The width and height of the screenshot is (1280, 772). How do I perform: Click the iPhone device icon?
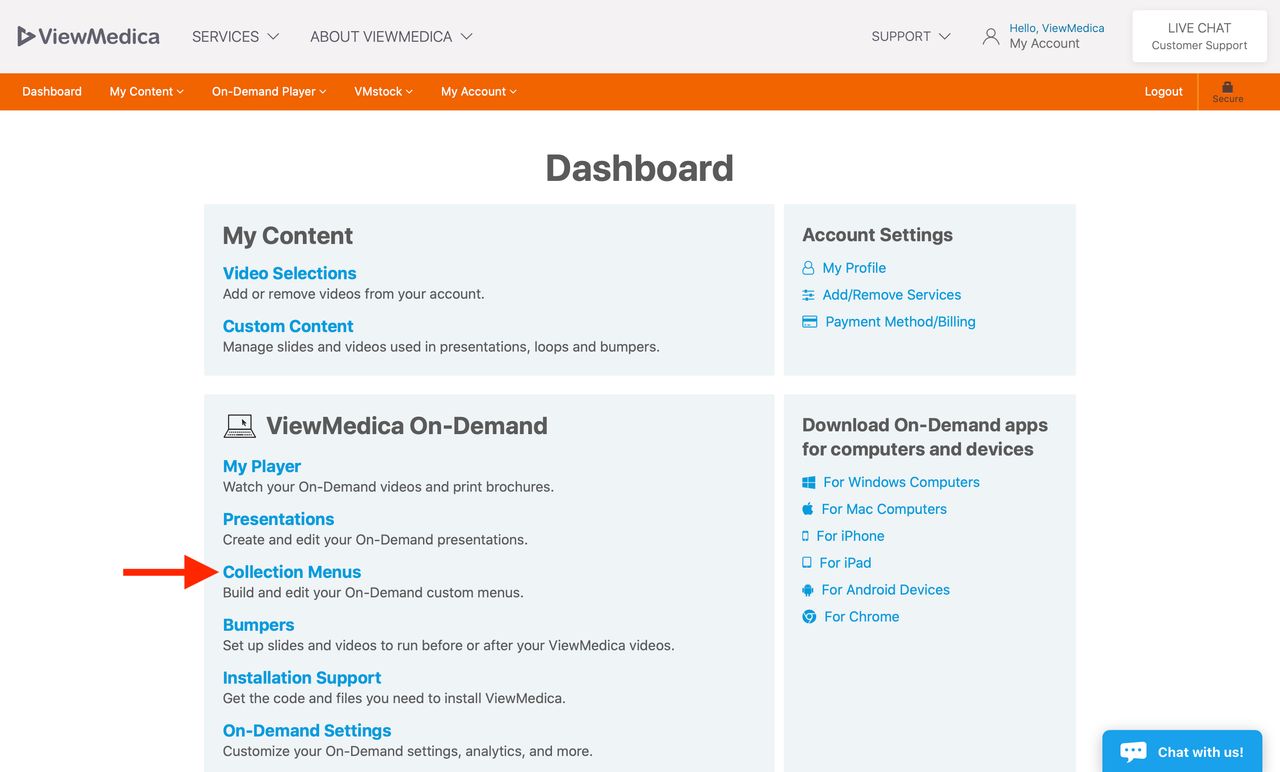tap(805, 536)
